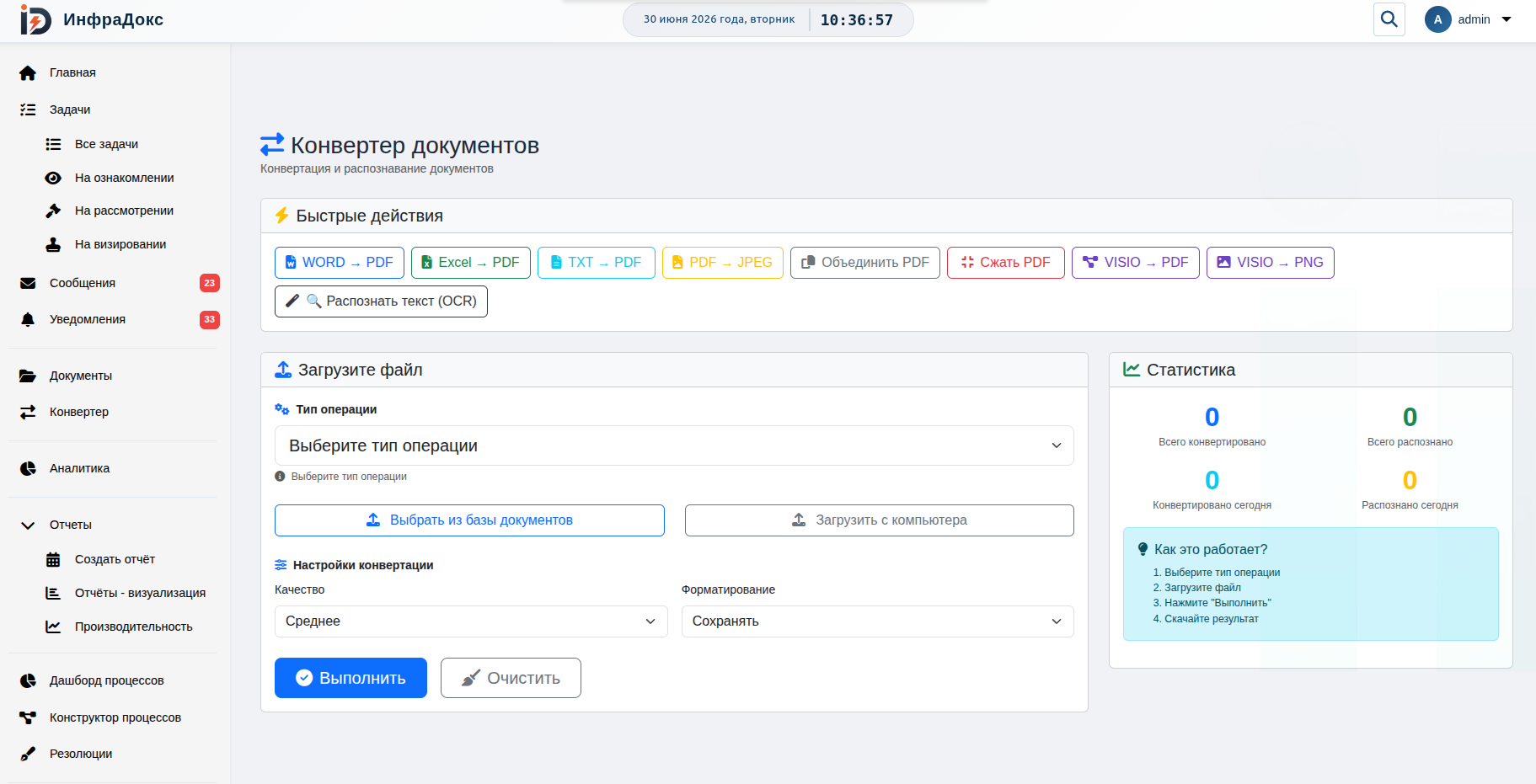Click the lightbulb icon in Как это работает
Screen dimensions: 1536x784
coord(1143,549)
